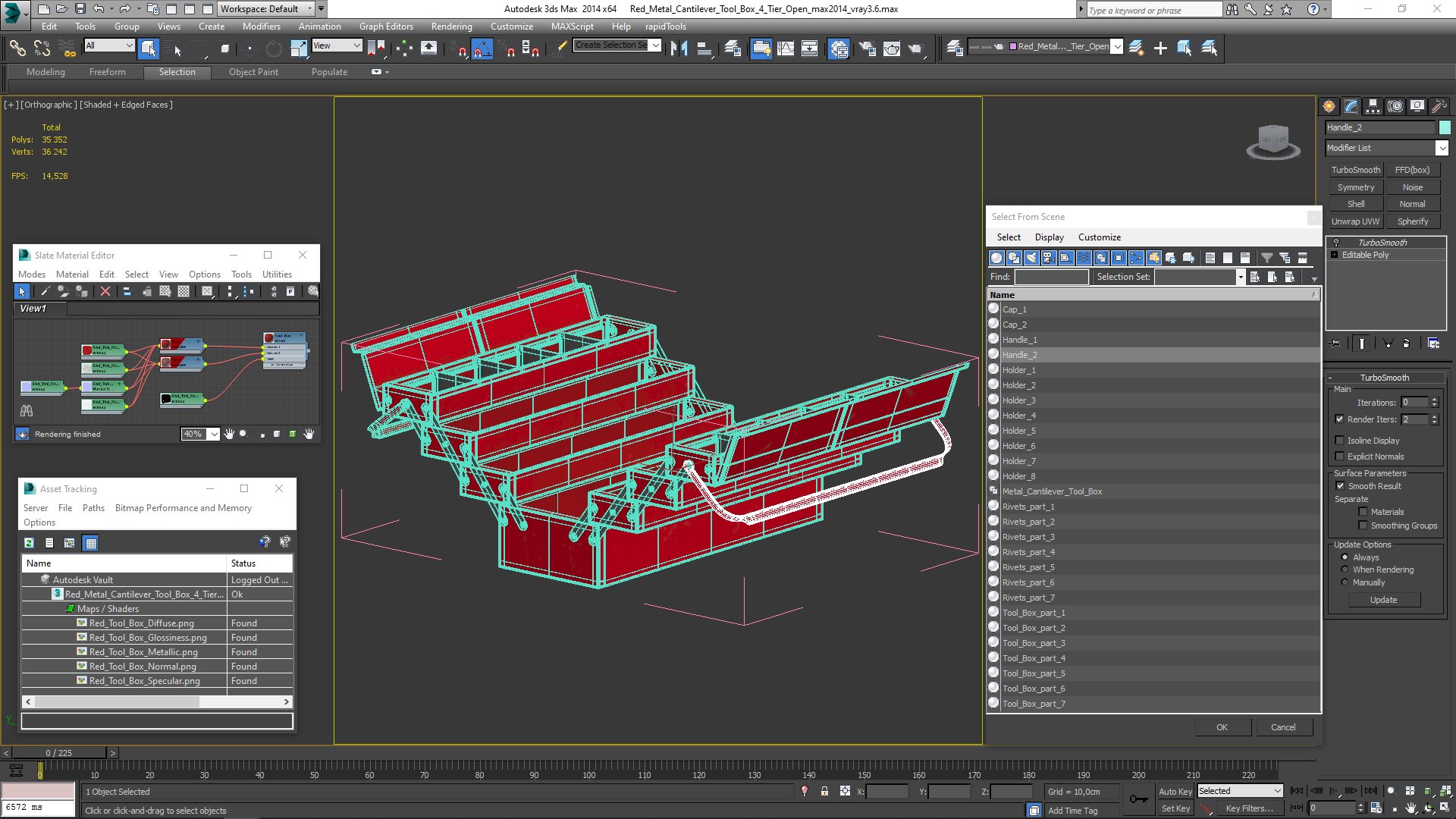Click the Select Object arrow tool

pos(149,49)
